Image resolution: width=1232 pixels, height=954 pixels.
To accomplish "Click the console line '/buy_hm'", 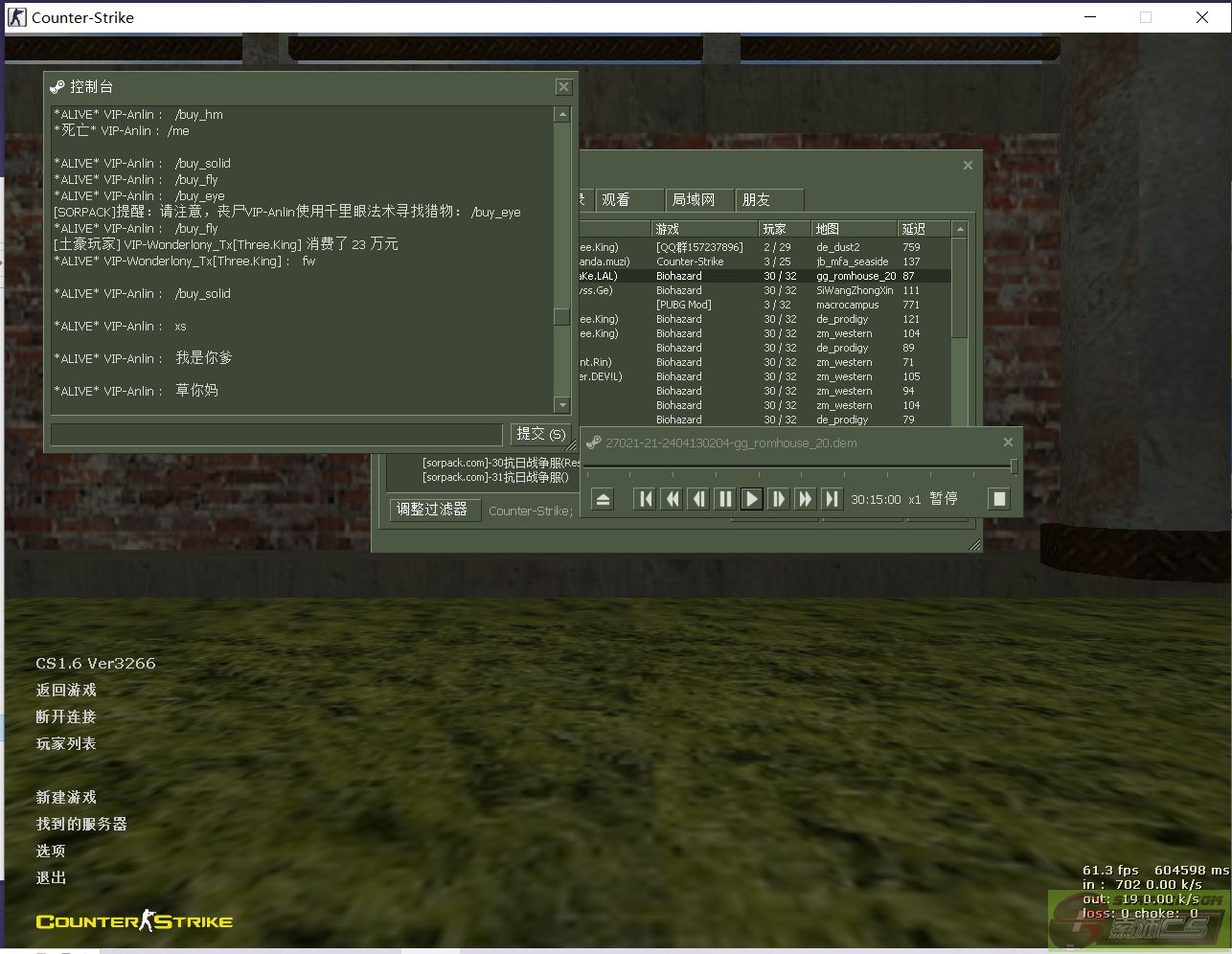I will (x=139, y=114).
